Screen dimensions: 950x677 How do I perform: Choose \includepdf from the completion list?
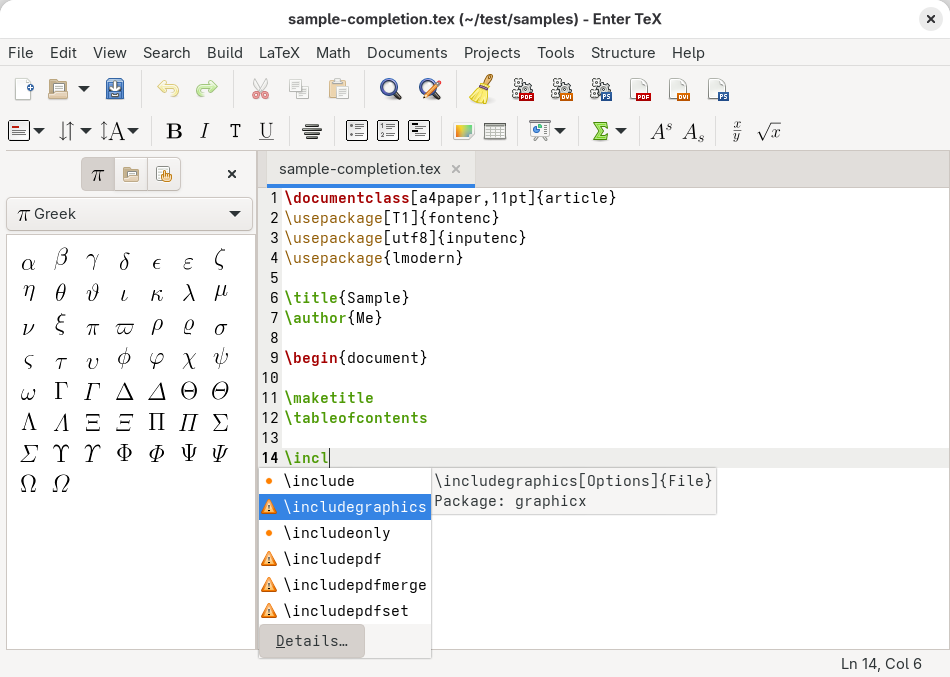(x=332, y=559)
